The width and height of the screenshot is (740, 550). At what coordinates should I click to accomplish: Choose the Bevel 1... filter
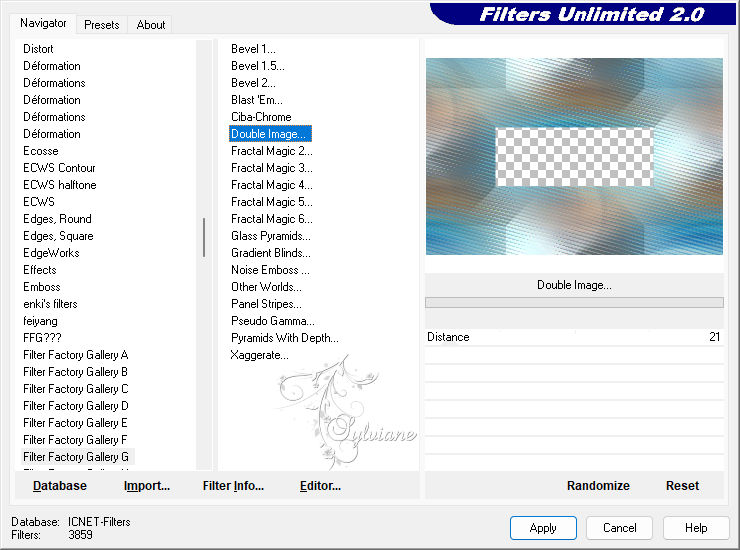(x=253, y=49)
